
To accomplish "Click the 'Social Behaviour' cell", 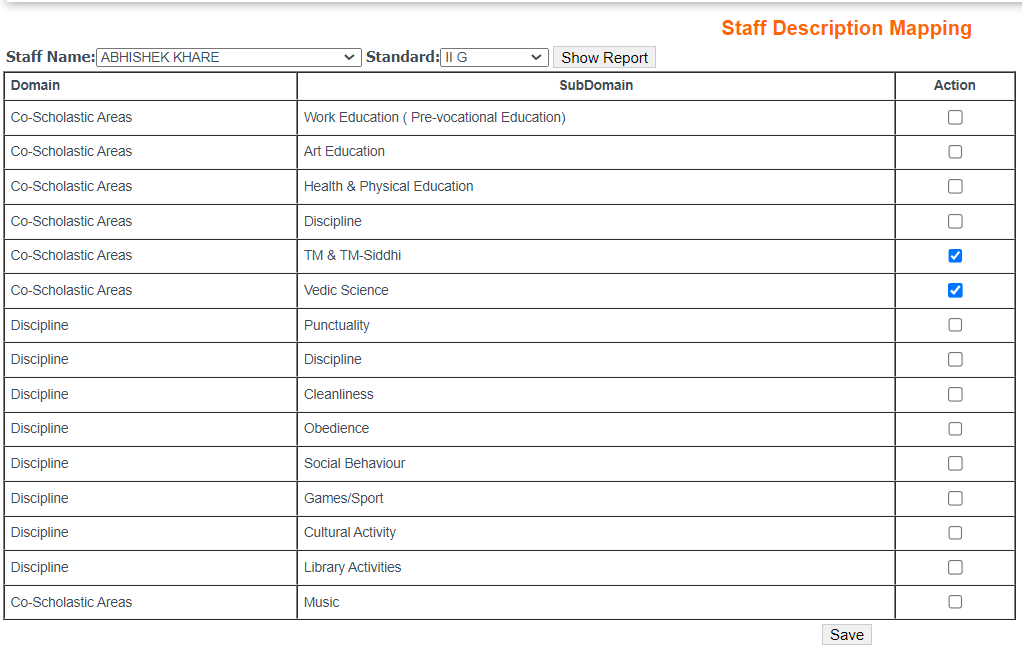I will (596, 463).
